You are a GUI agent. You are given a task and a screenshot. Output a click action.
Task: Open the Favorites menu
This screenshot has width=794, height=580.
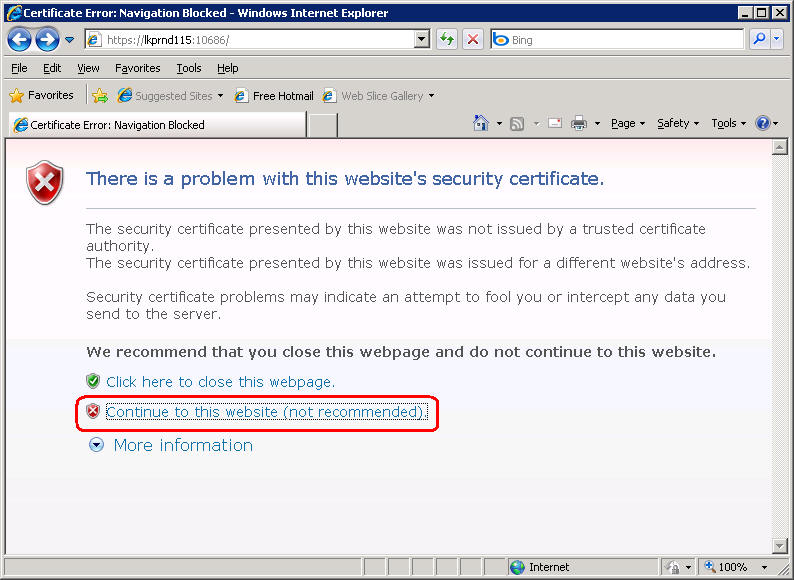pyautogui.click(x=137, y=68)
